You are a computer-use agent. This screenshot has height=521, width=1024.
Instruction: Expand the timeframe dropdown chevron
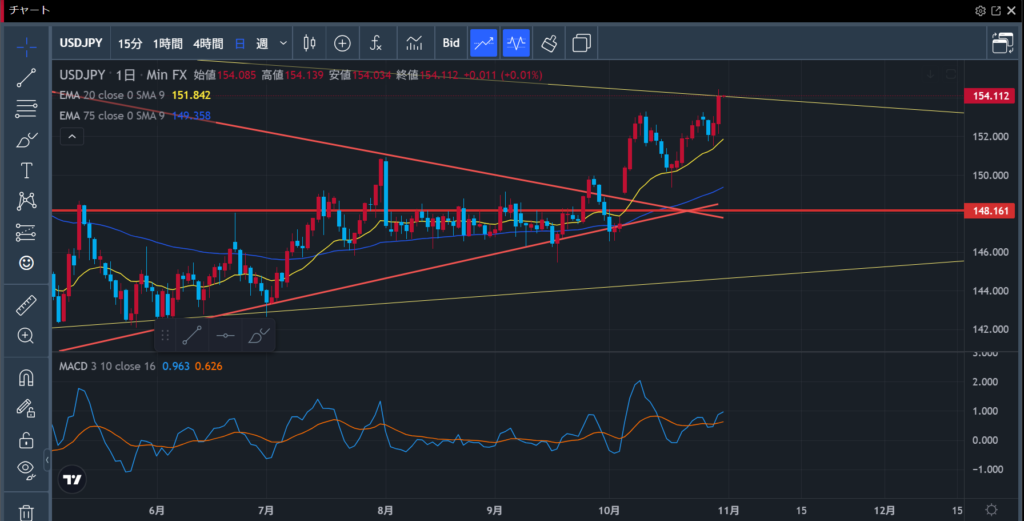[284, 43]
